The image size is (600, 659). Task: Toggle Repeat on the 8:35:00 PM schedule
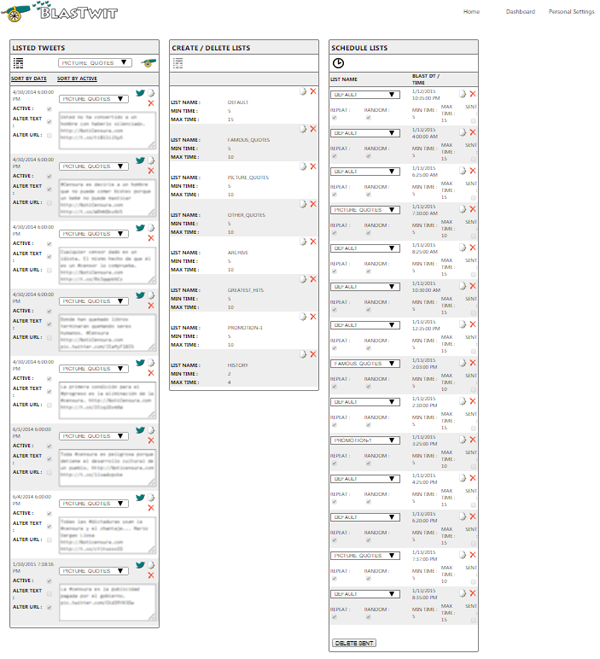(334, 617)
